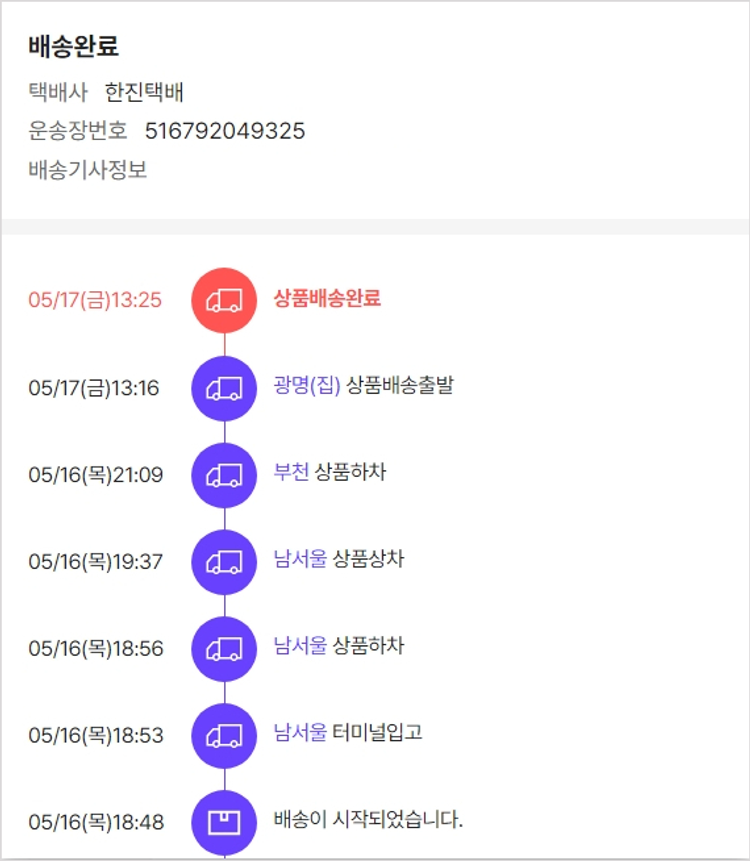
Task: Click the 05/17(금)13:25 timestamp
Action: [95, 300]
